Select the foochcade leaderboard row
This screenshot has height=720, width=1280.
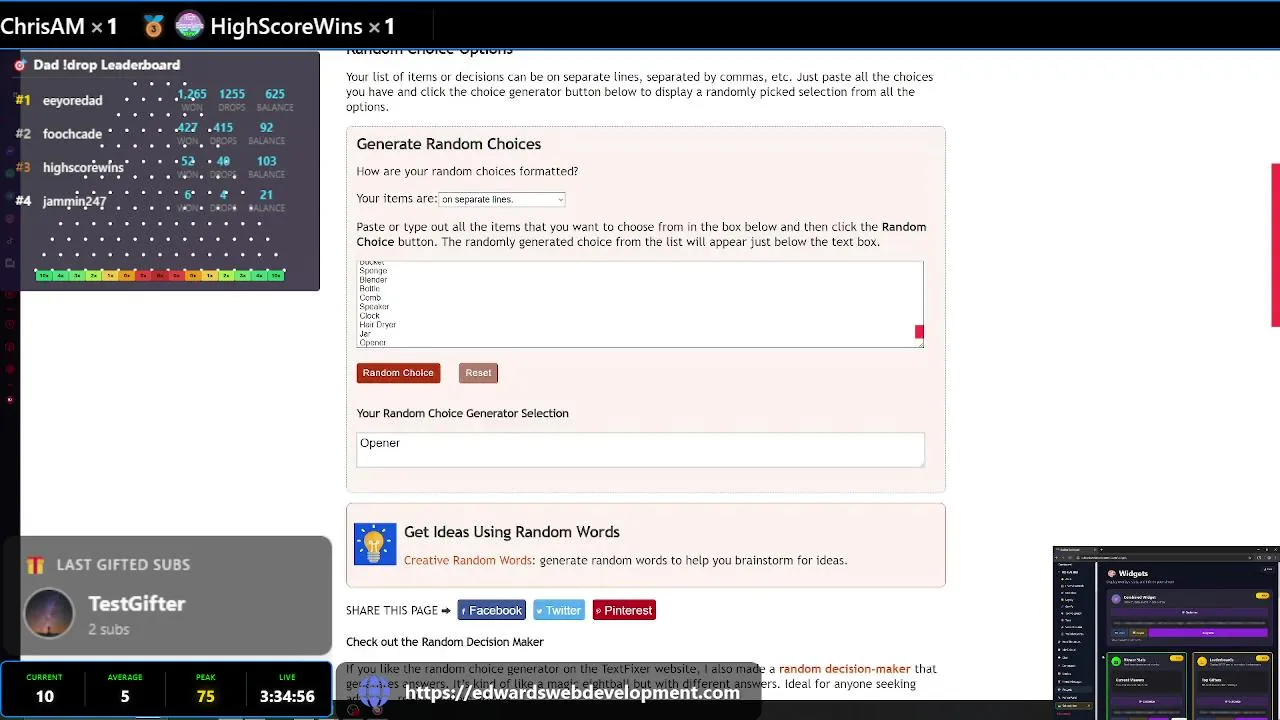tap(153, 134)
